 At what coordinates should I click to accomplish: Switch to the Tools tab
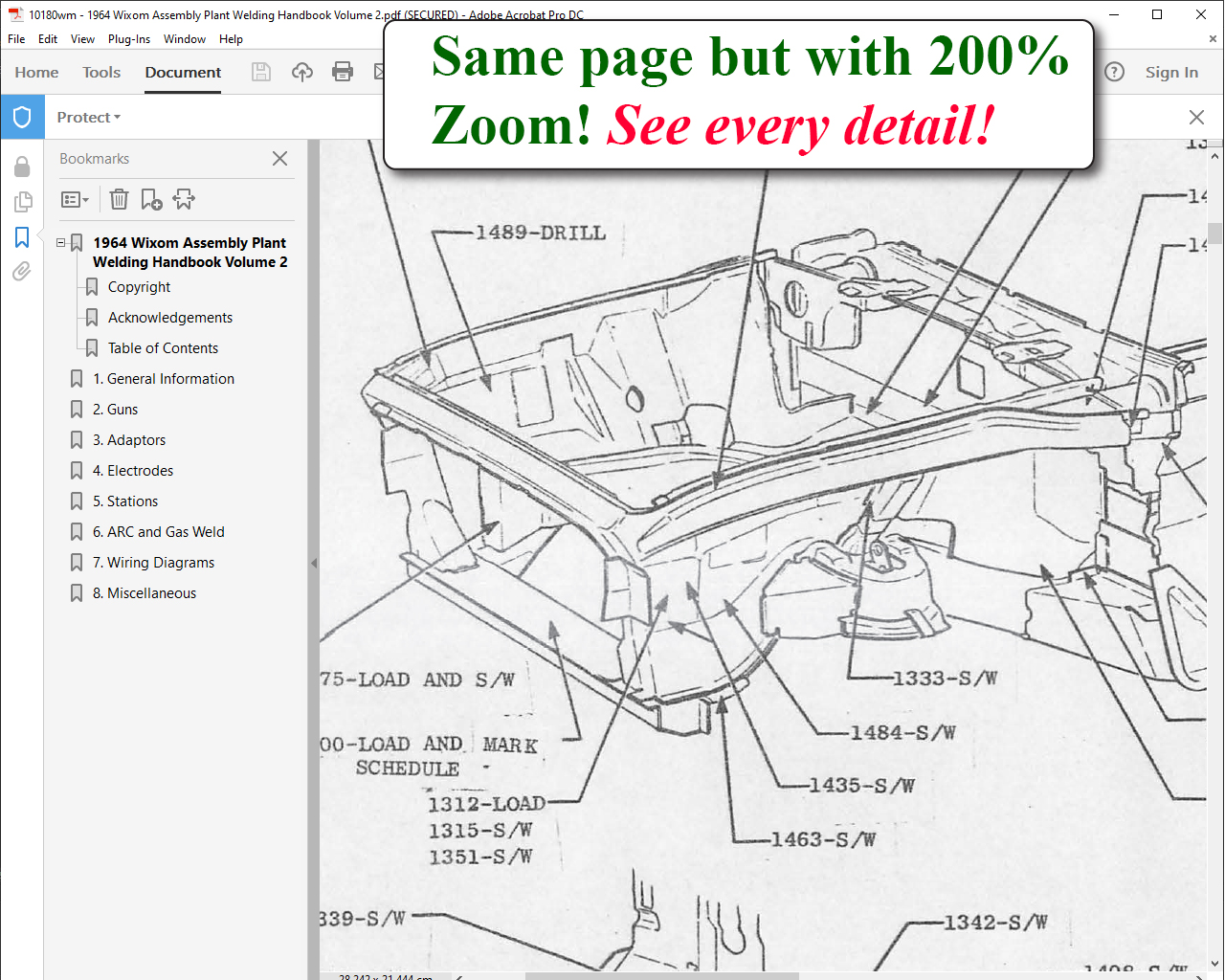click(x=101, y=72)
